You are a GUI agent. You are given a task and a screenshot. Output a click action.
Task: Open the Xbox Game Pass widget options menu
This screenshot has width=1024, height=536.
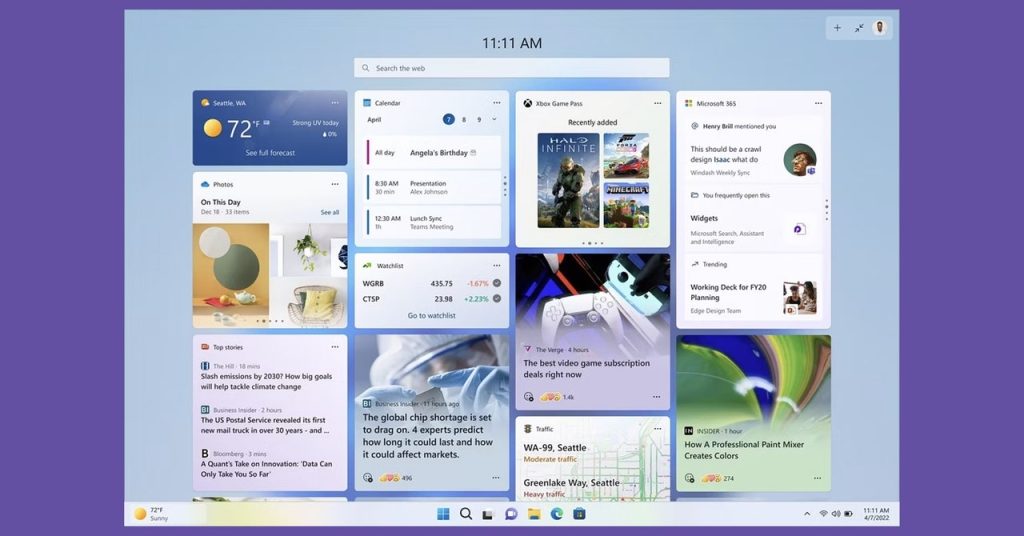point(657,103)
